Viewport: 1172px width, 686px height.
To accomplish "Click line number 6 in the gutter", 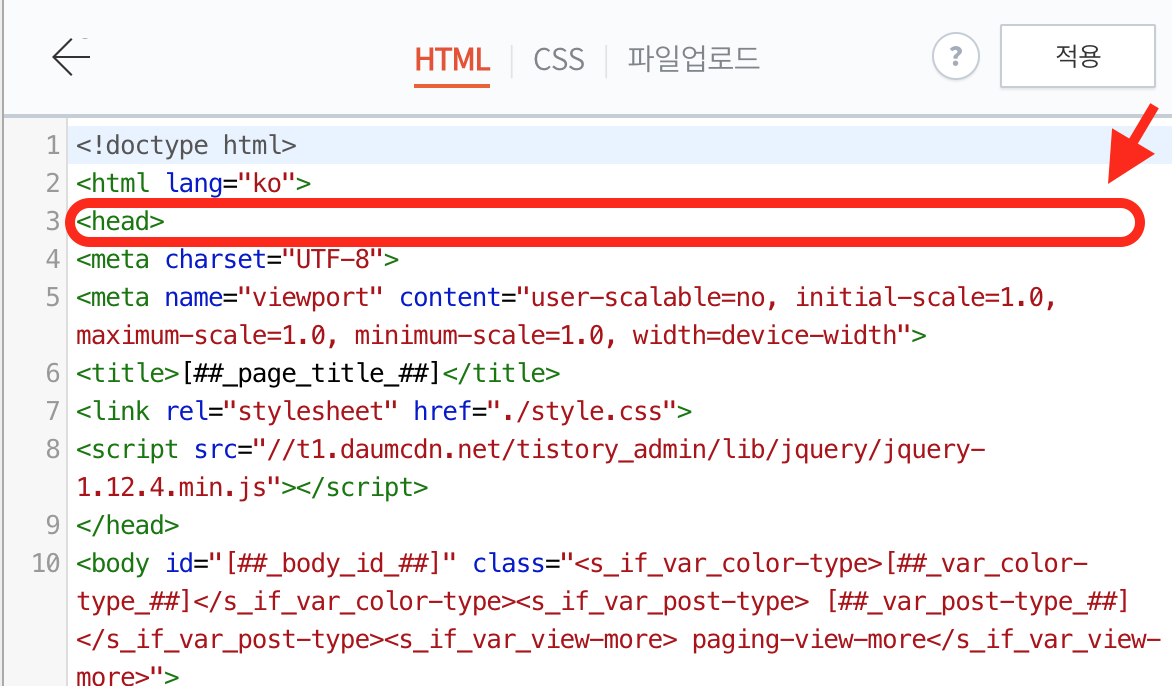I will (x=52, y=373).
